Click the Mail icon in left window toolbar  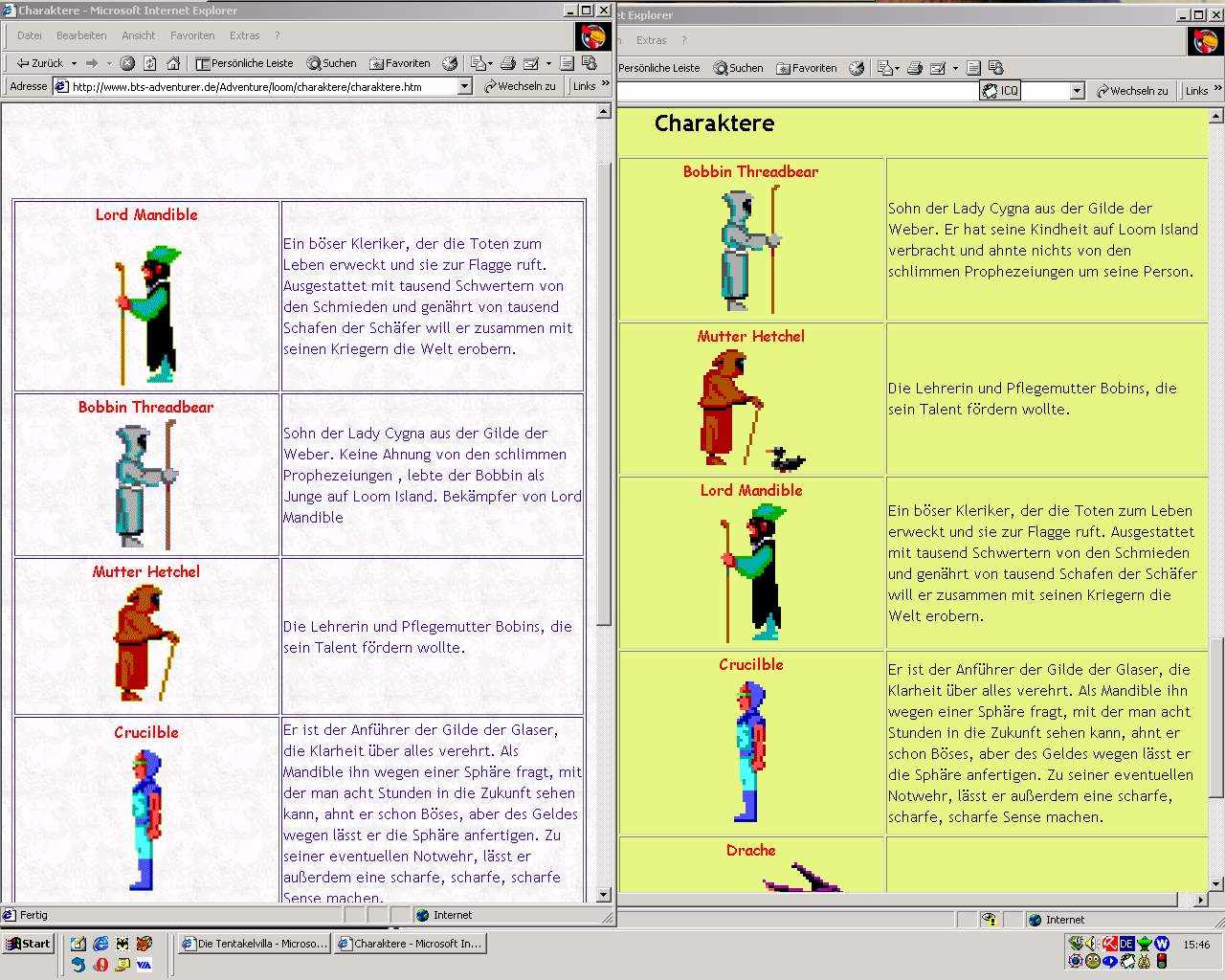(x=479, y=63)
